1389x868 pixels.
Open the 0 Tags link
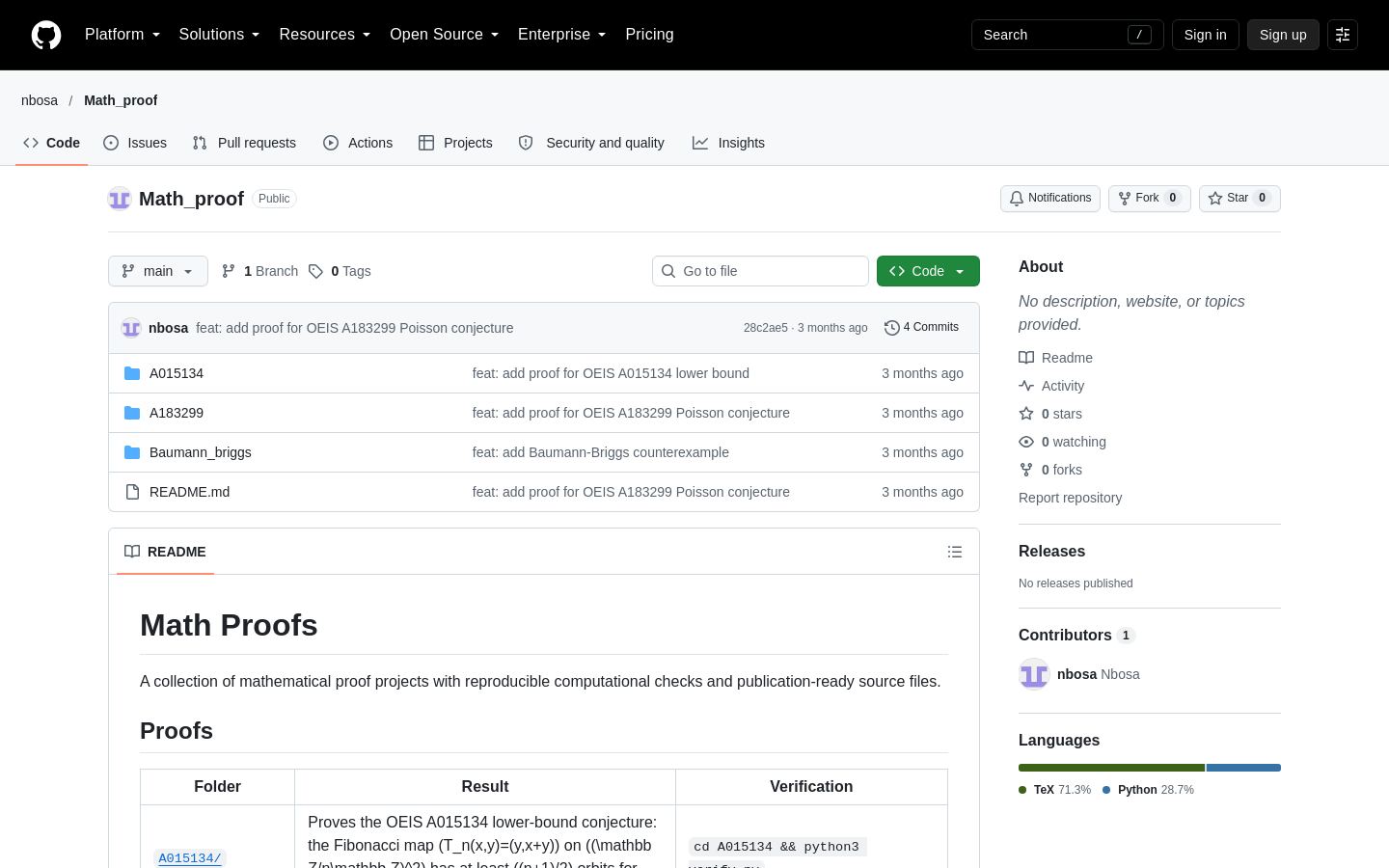340,271
